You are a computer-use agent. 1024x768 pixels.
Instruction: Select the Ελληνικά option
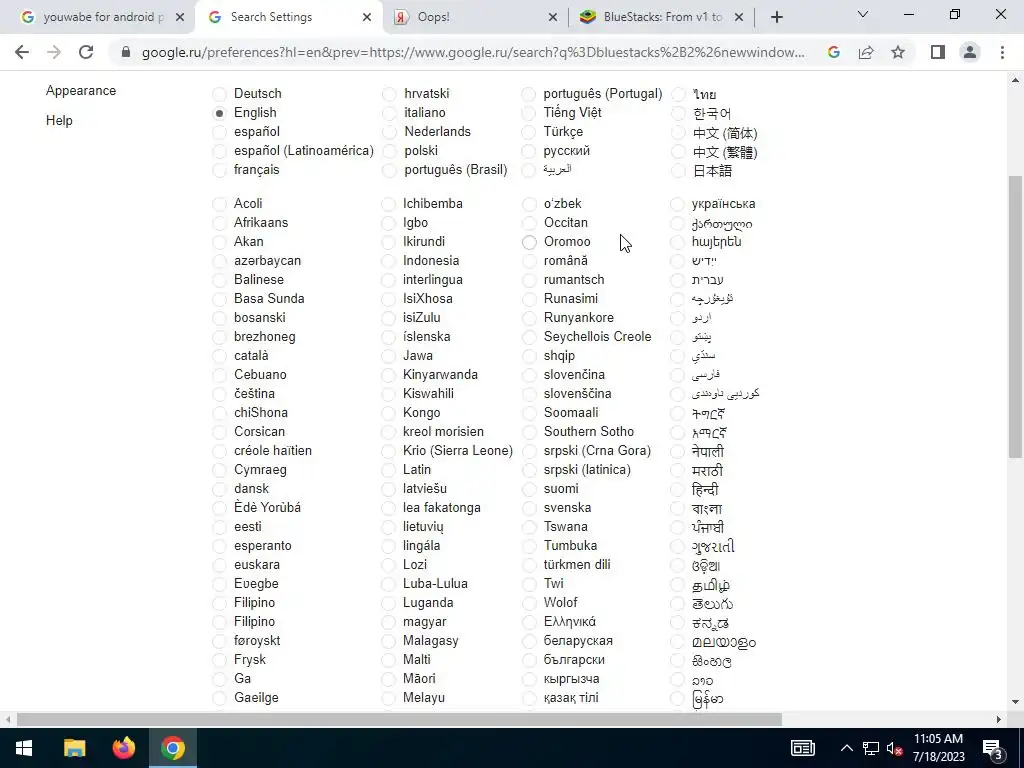[529, 622]
